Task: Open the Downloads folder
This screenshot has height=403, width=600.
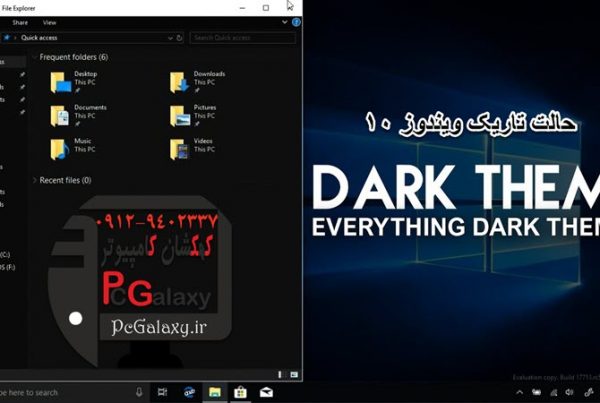Action: [197, 82]
